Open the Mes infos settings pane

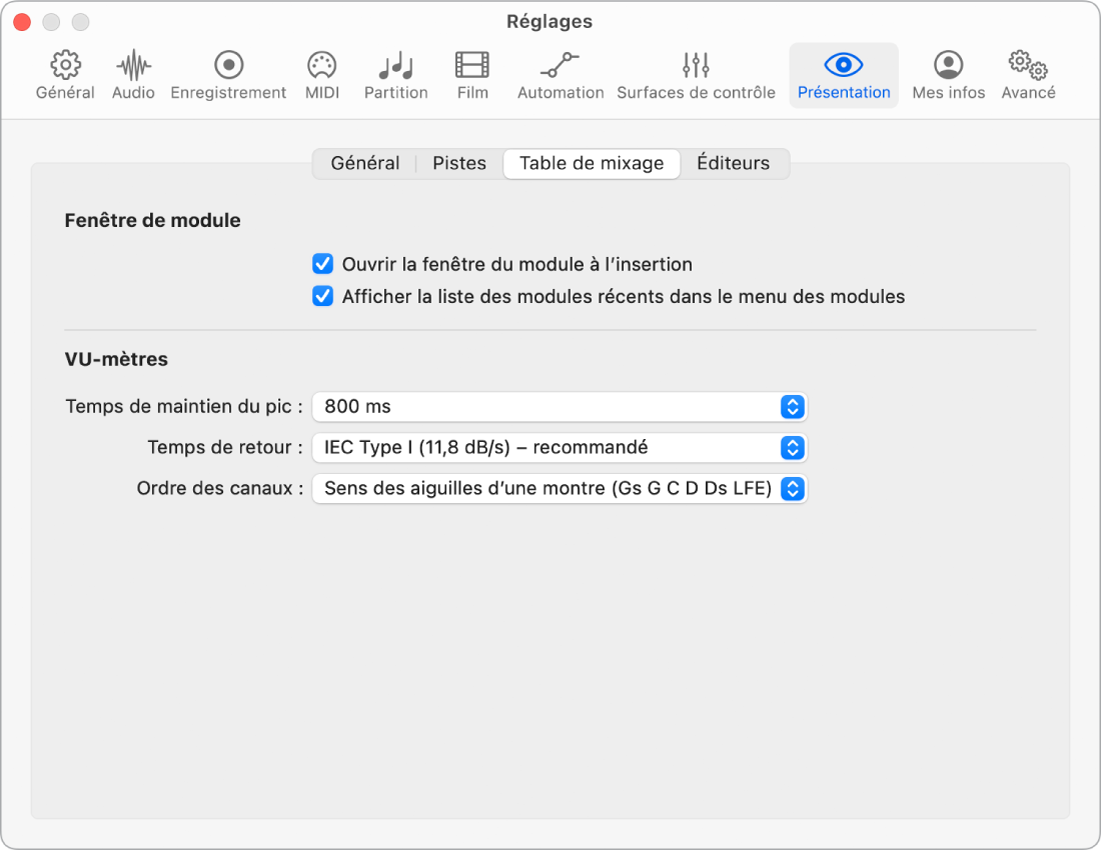(947, 74)
